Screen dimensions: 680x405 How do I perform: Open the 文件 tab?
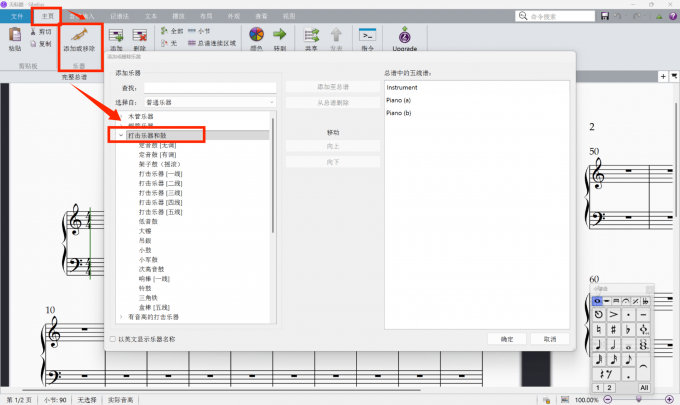pyautogui.click(x=16, y=16)
